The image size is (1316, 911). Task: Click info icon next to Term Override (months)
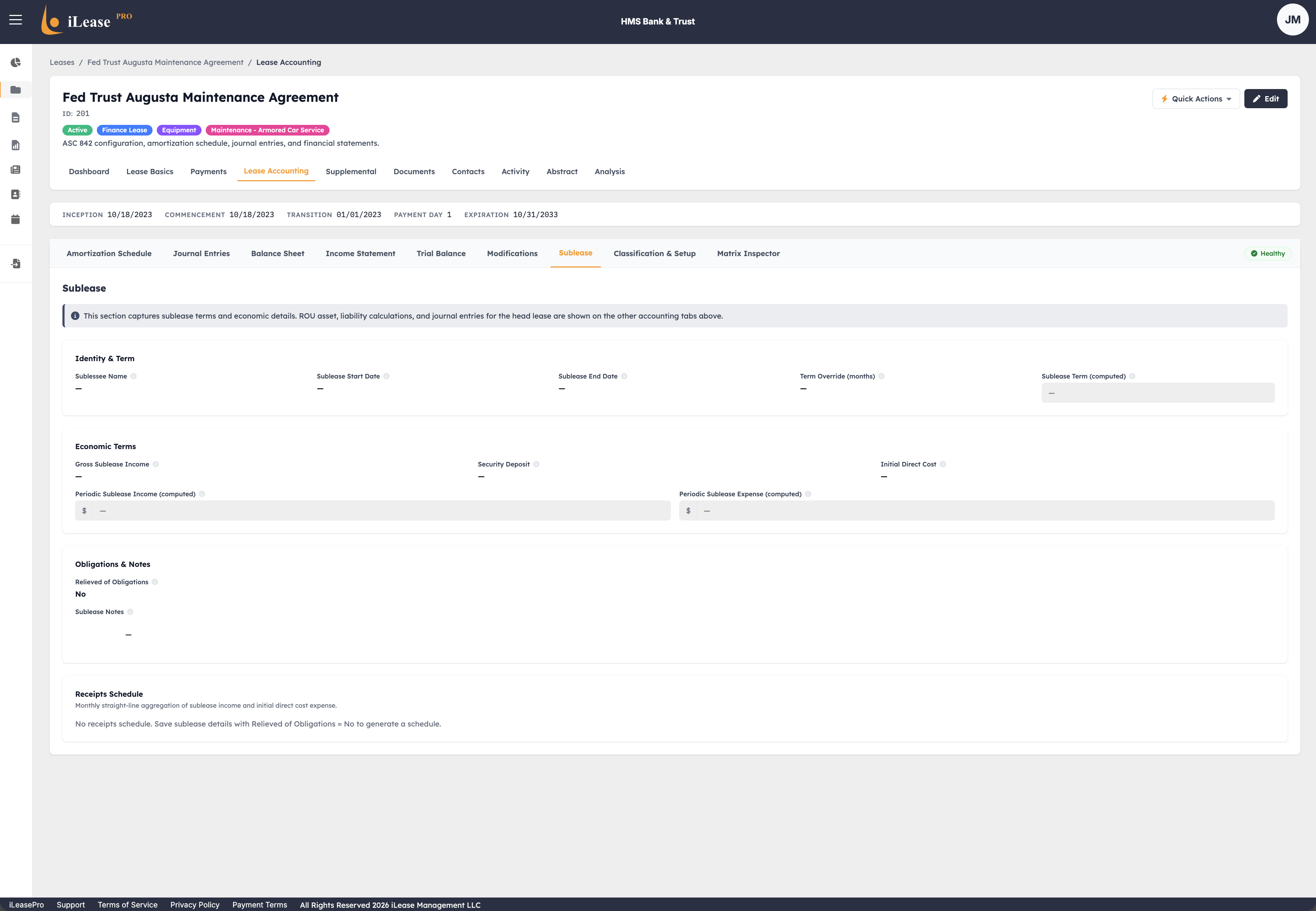pyautogui.click(x=882, y=376)
